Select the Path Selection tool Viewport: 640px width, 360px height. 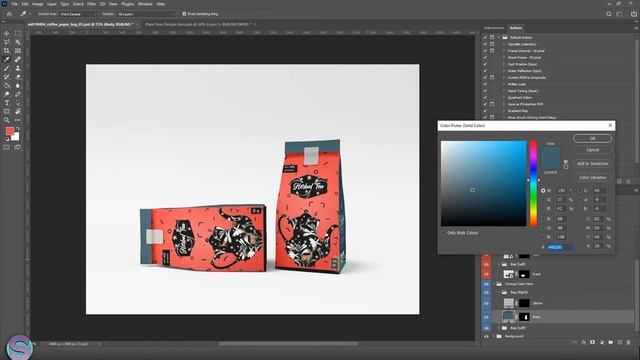click(18, 103)
